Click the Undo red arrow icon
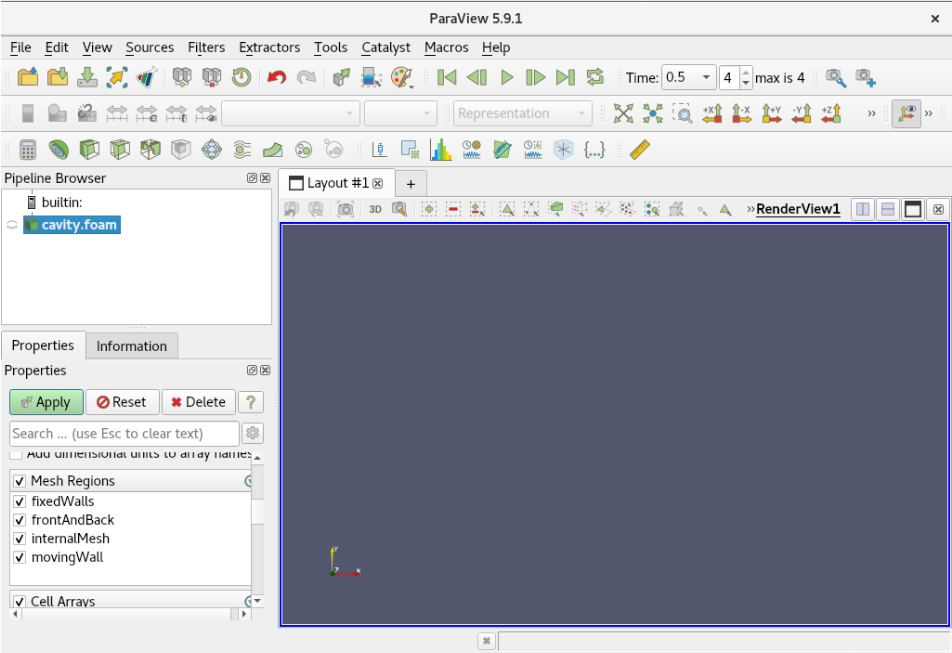 (277, 77)
